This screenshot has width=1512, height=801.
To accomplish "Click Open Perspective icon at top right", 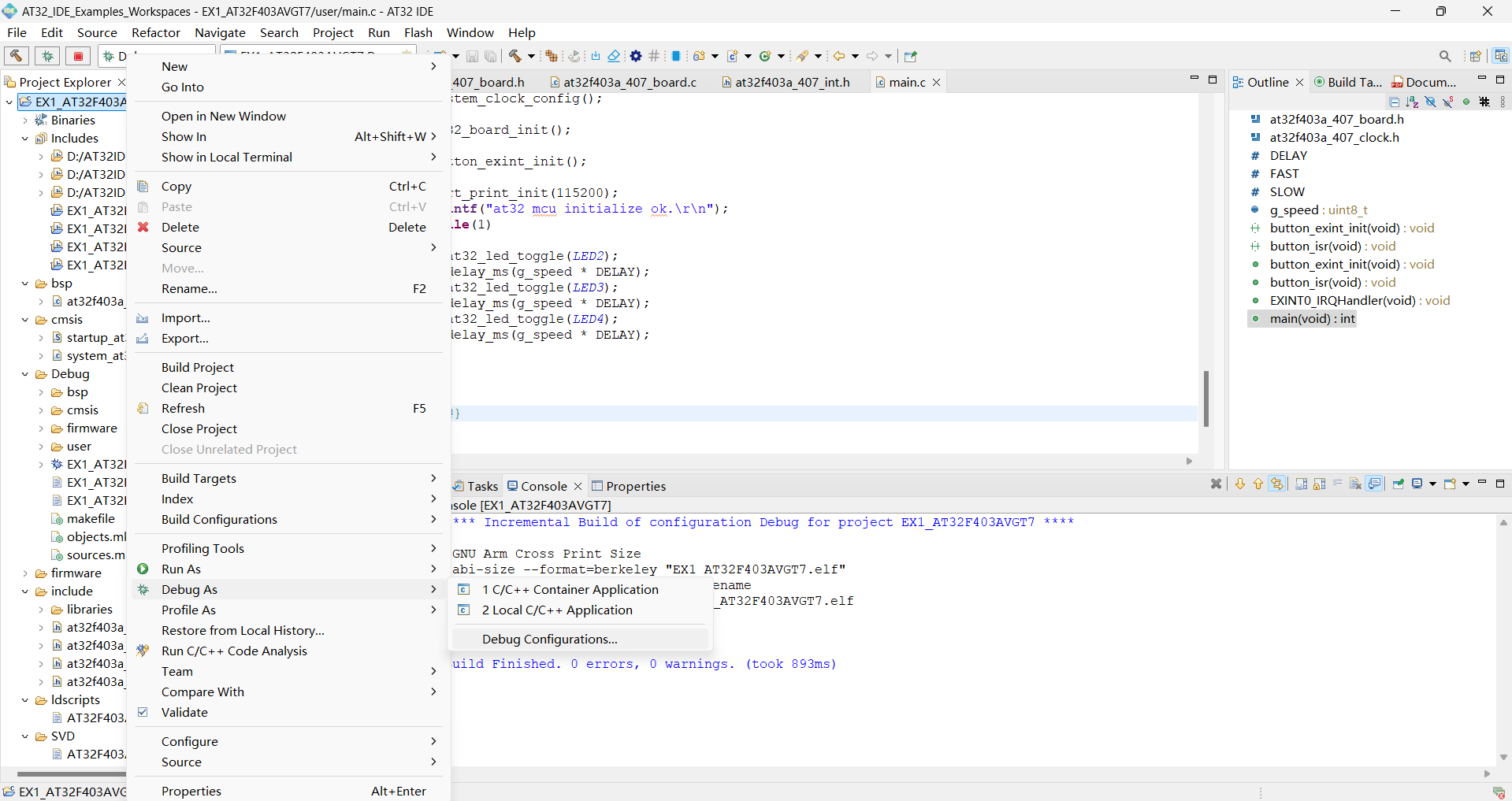I will coord(1475,56).
